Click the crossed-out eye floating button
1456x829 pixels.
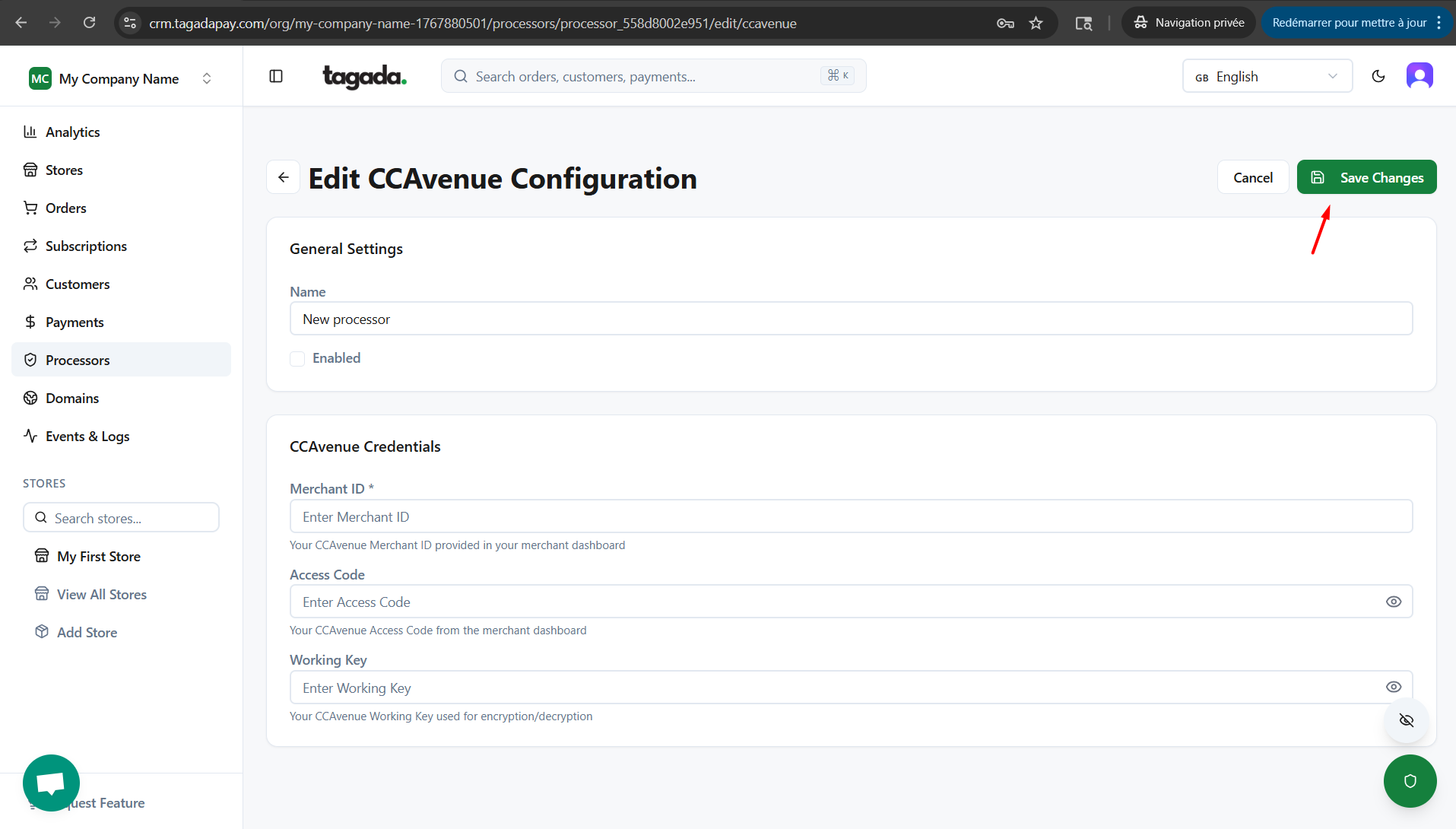click(1406, 720)
